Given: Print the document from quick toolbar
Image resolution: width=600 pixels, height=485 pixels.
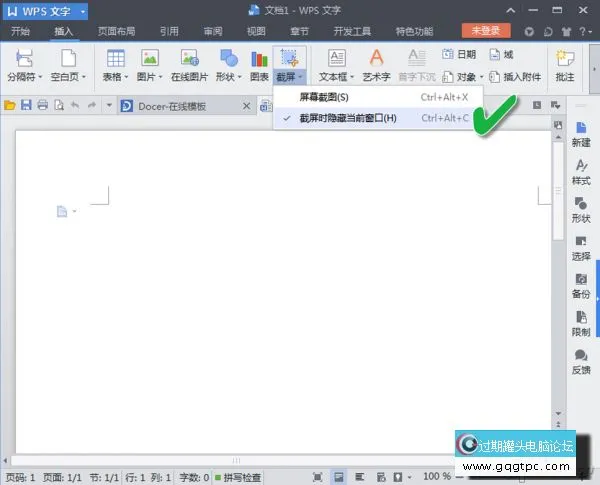Looking at the screenshot, I should tap(42, 105).
